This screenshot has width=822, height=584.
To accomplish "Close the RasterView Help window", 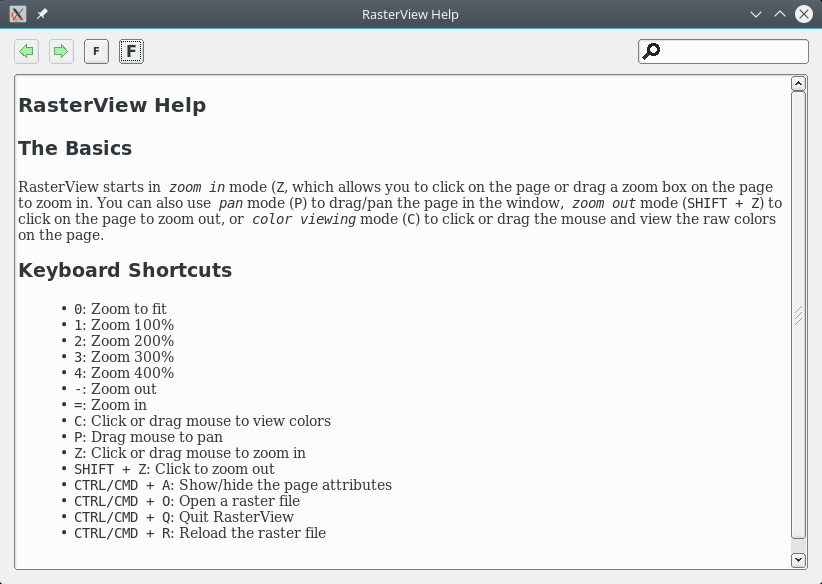I will click(804, 14).
